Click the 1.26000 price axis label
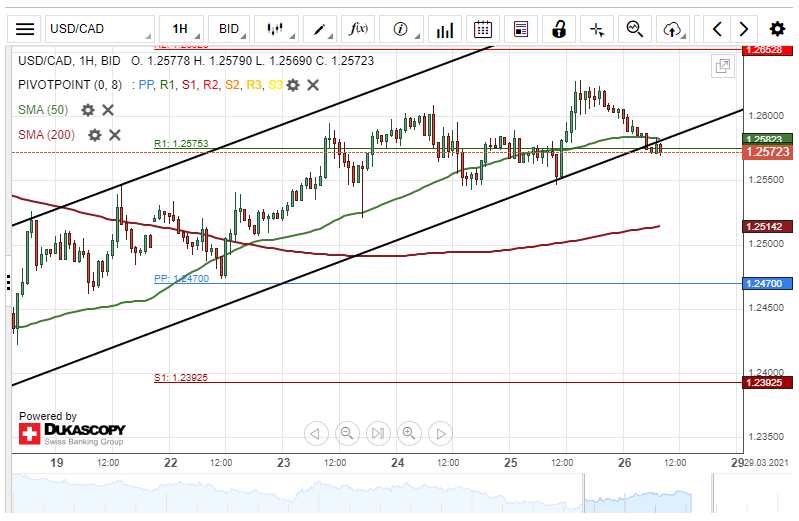Image resolution: width=799 pixels, height=521 pixels. [766, 116]
